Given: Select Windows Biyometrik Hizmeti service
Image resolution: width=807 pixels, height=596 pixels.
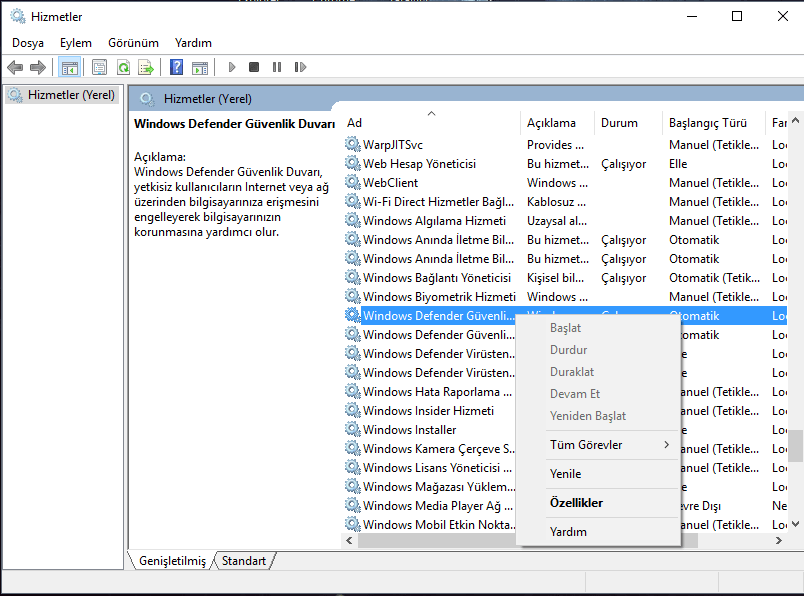Looking at the screenshot, I should [x=565, y=297].
